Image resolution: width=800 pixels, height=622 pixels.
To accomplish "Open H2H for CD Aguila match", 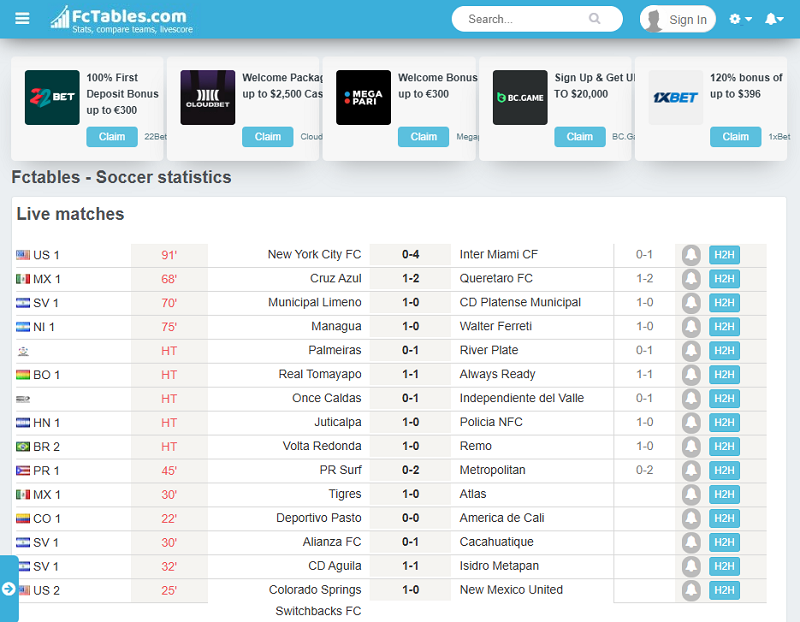I will tap(724, 567).
